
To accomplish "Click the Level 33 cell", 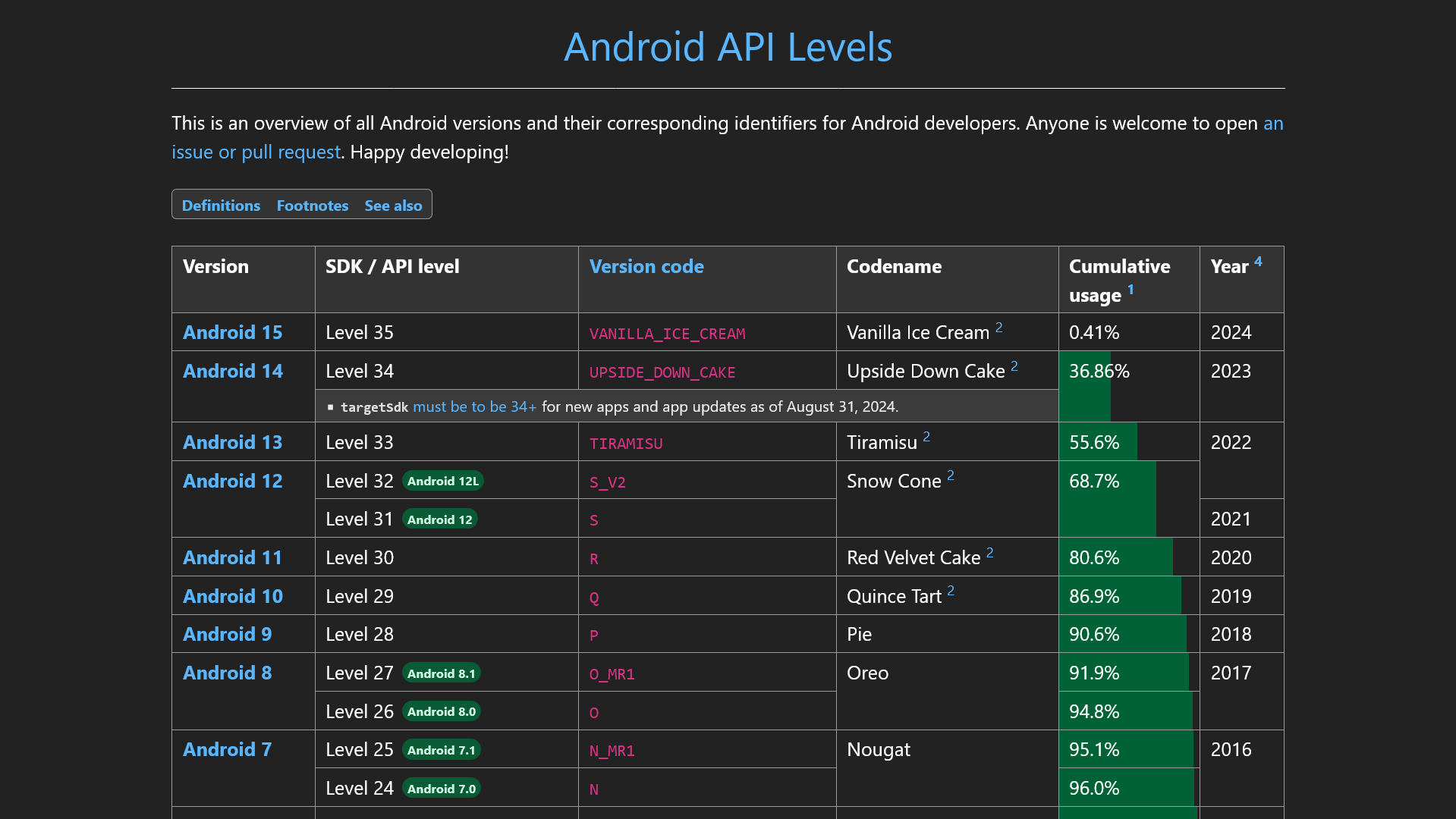I will coord(447,442).
